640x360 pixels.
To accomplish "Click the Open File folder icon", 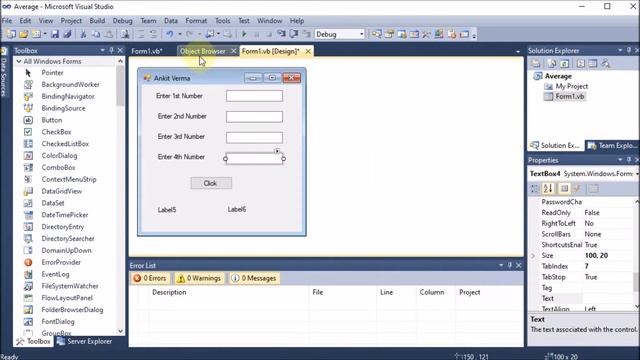I will [23, 34].
